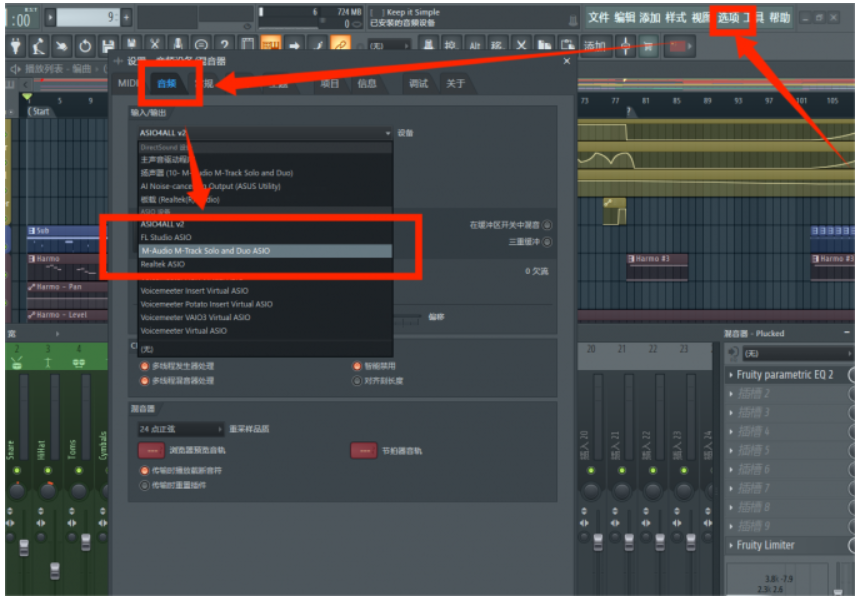Choose FL Studio ASIO from device list
859x599 pixels.
[166, 238]
